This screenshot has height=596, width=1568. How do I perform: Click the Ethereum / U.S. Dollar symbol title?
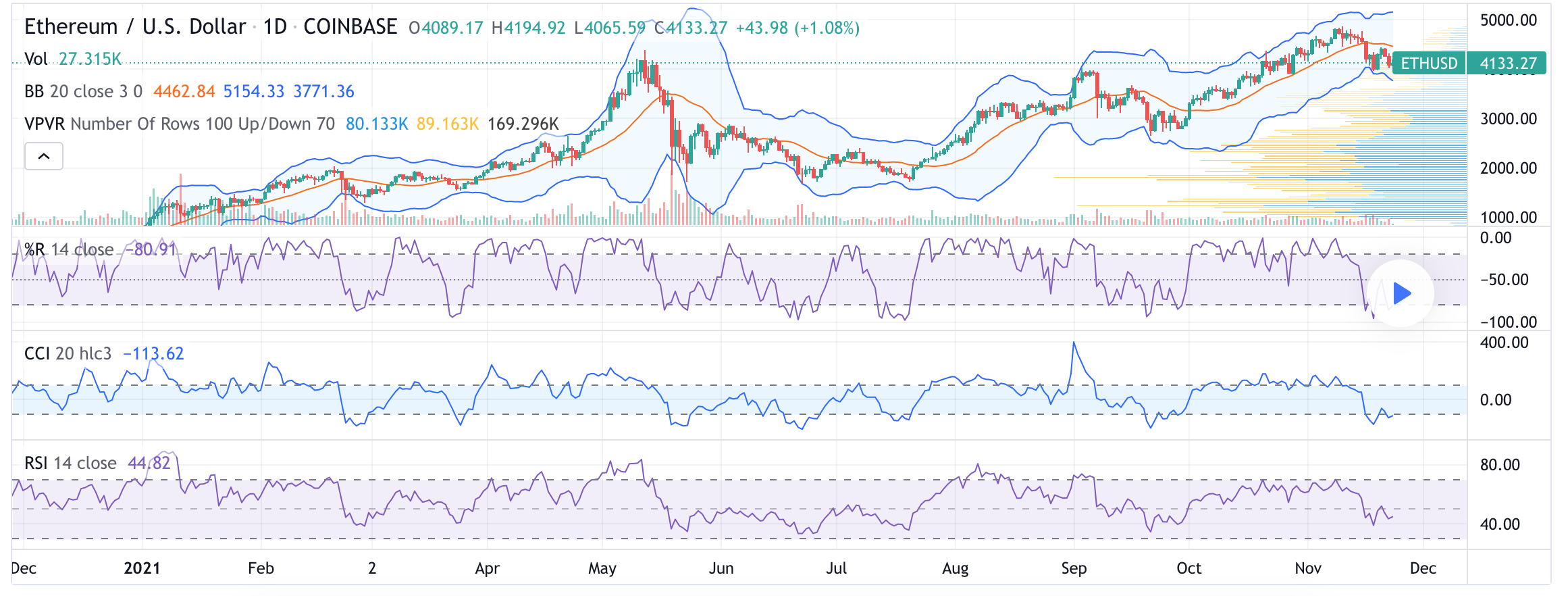tap(135, 27)
